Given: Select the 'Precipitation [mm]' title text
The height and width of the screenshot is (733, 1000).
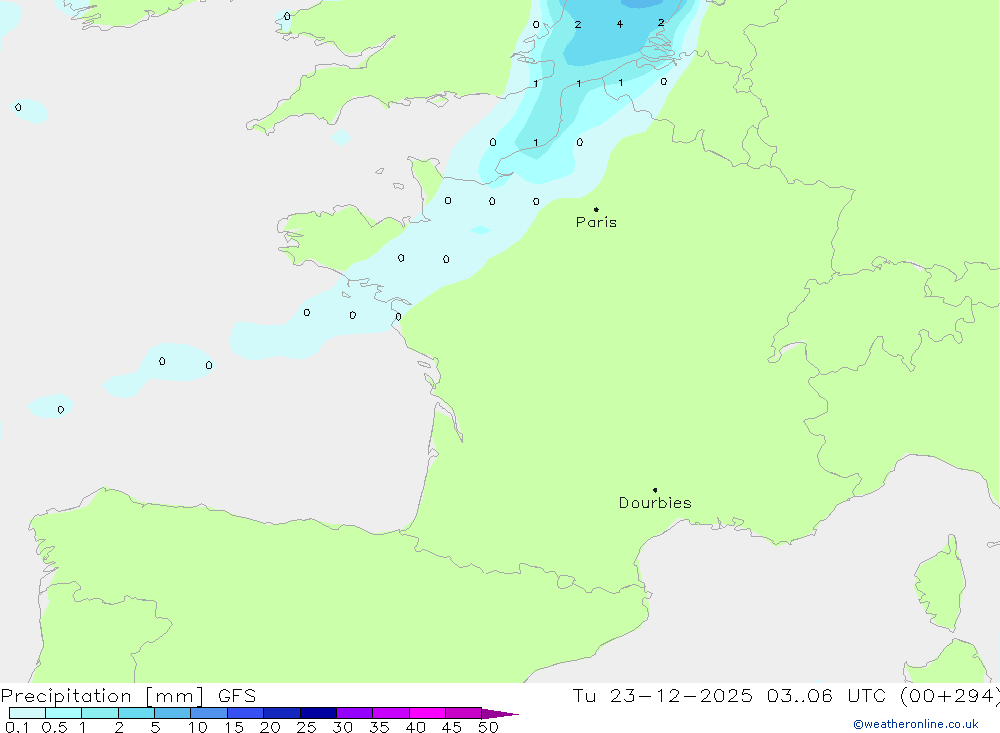Looking at the screenshot, I should [x=103, y=696].
